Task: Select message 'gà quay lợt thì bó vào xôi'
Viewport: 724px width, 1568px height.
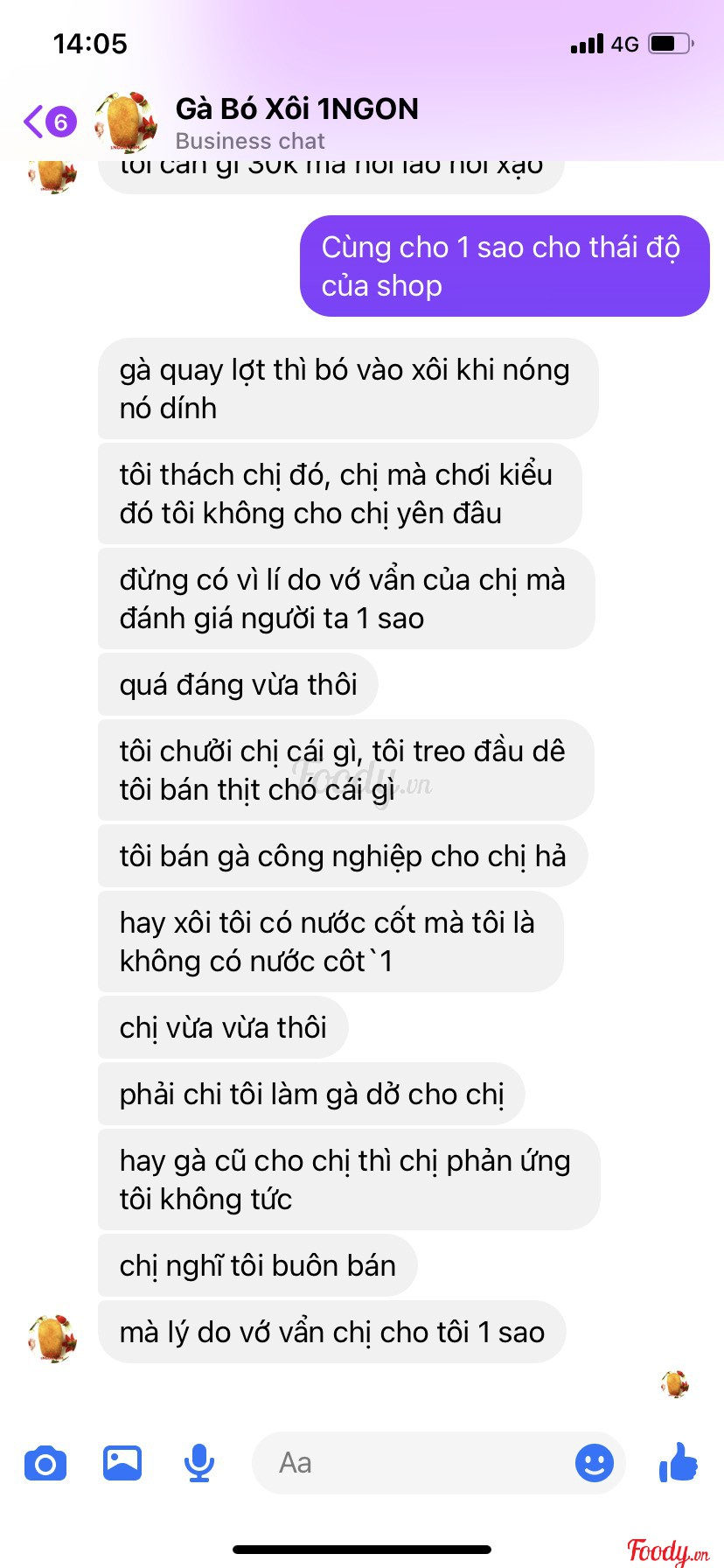Action: 348,388
